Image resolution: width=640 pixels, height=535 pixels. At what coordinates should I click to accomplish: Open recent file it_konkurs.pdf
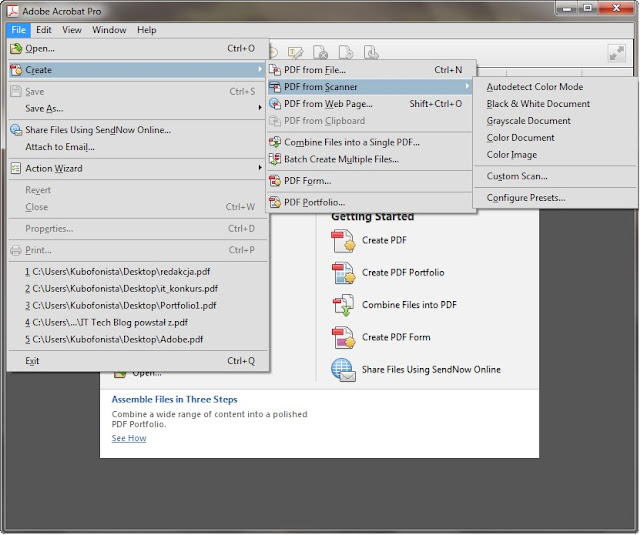click(x=138, y=289)
